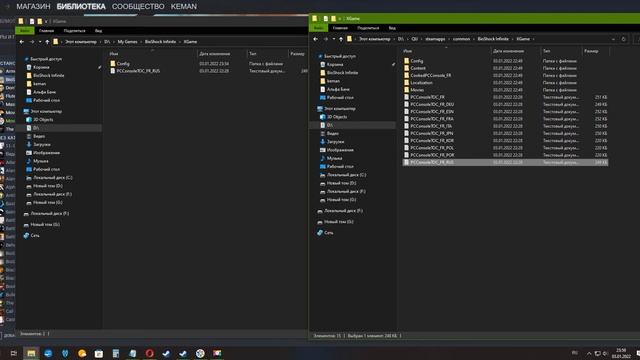Open the quick access toolbar dropdown in left window
The height and width of the screenshot is (360, 640).
(46, 21)
